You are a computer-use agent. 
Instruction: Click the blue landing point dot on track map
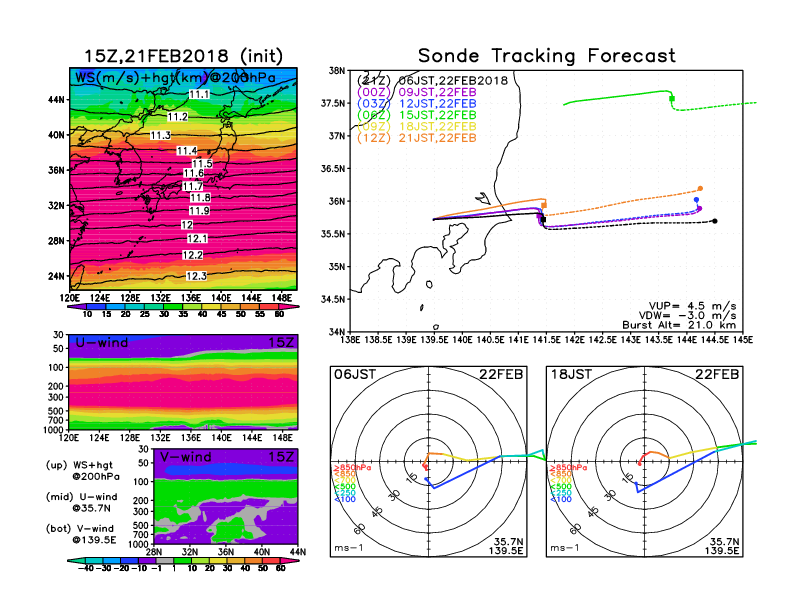697,200
